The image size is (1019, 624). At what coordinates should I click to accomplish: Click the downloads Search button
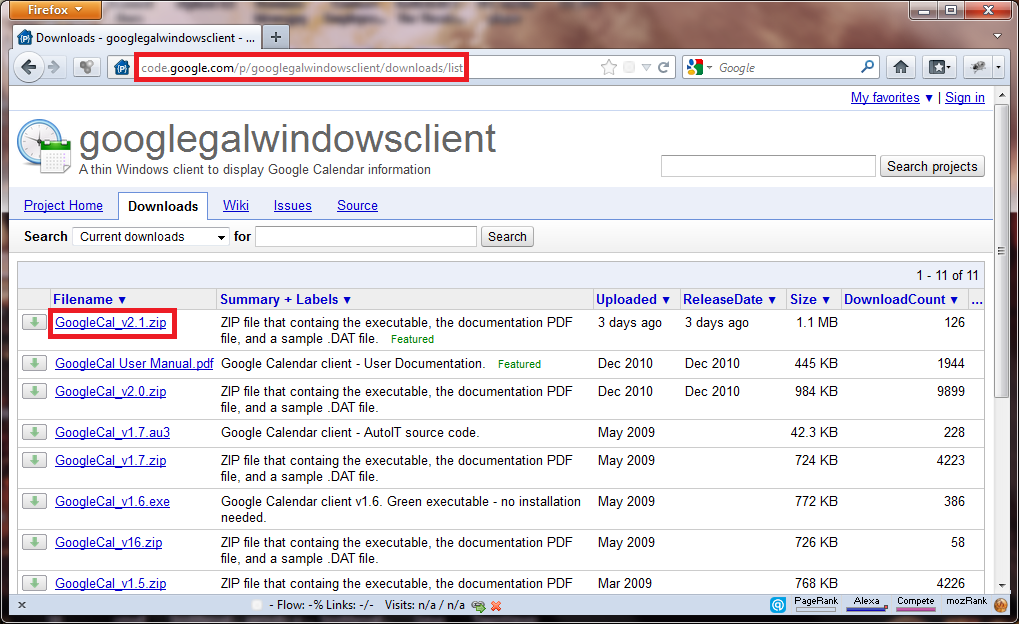[x=507, y=237]
